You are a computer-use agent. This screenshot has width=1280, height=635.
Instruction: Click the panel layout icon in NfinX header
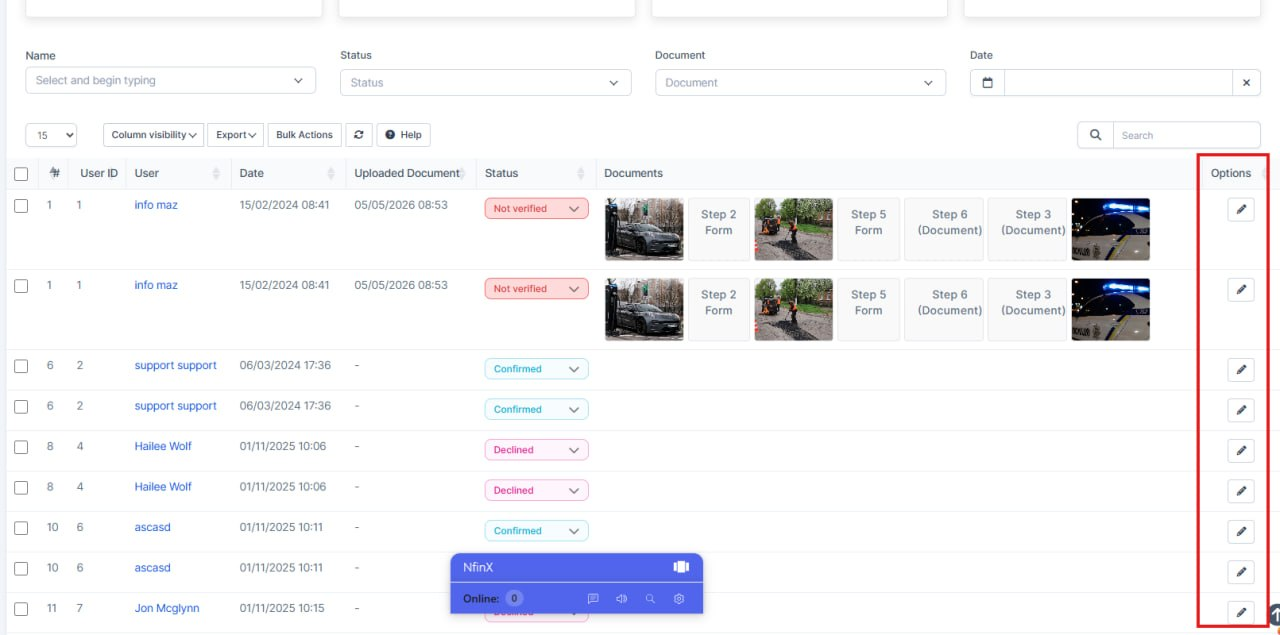click(681, 567)
